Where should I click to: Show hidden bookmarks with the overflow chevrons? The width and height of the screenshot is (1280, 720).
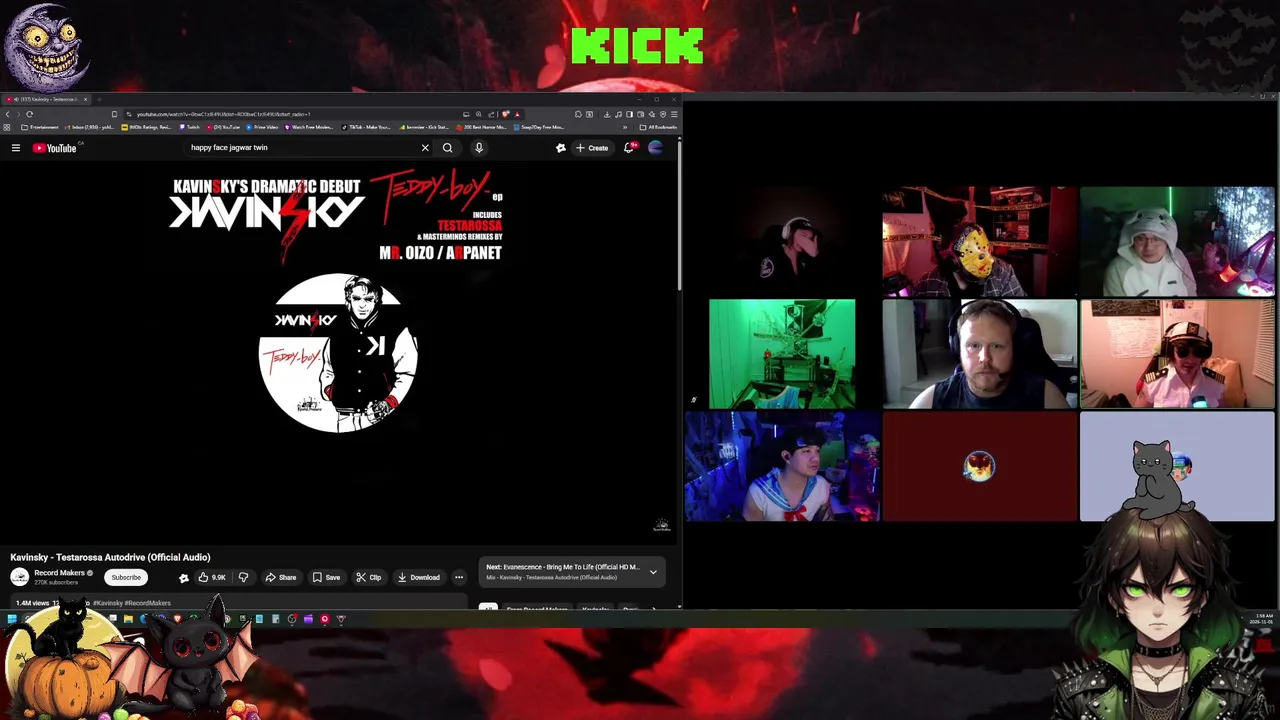(x=625, y=127)
